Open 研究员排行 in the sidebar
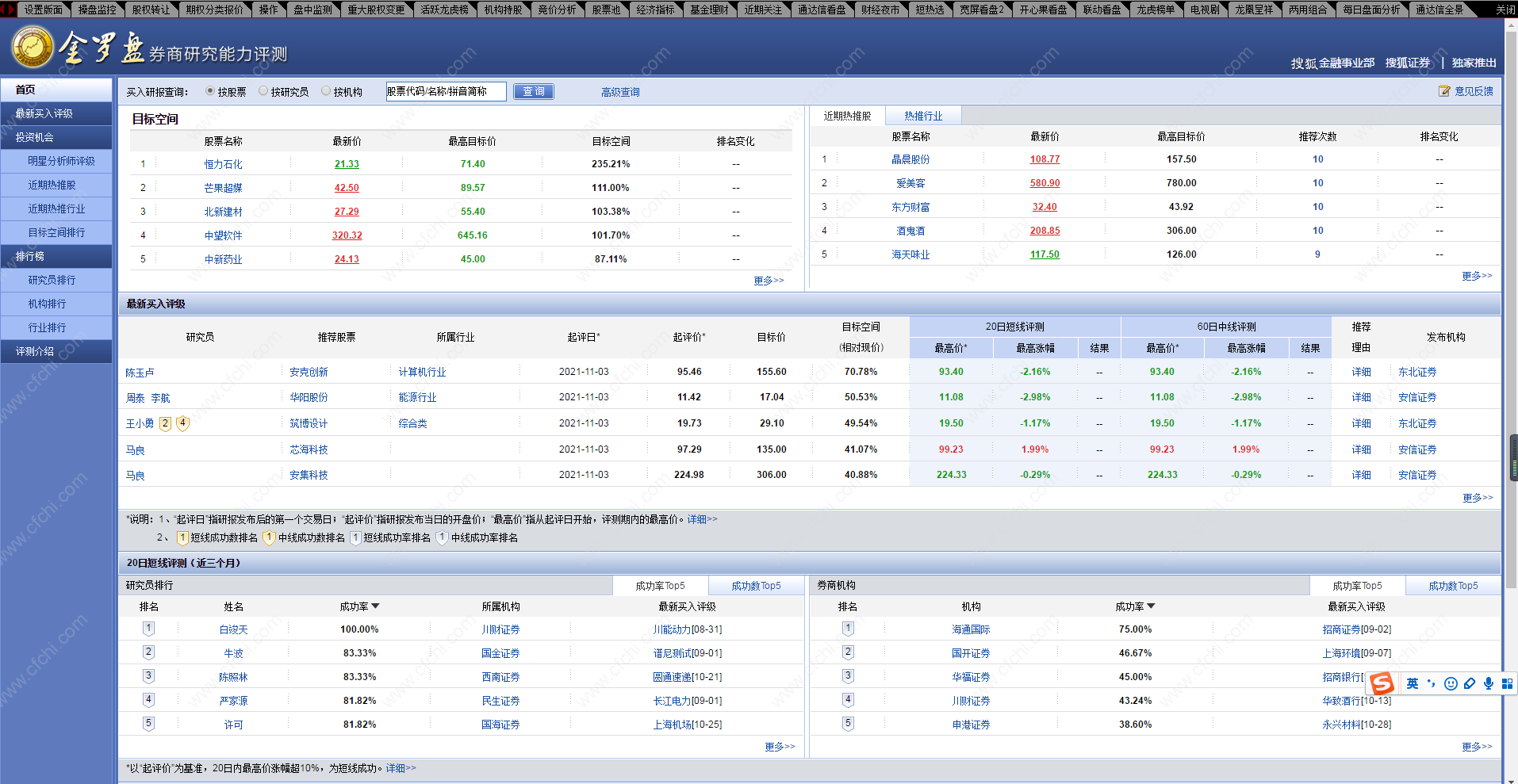Viewport: 1518px width, 784px height. [x=56, y=280]
